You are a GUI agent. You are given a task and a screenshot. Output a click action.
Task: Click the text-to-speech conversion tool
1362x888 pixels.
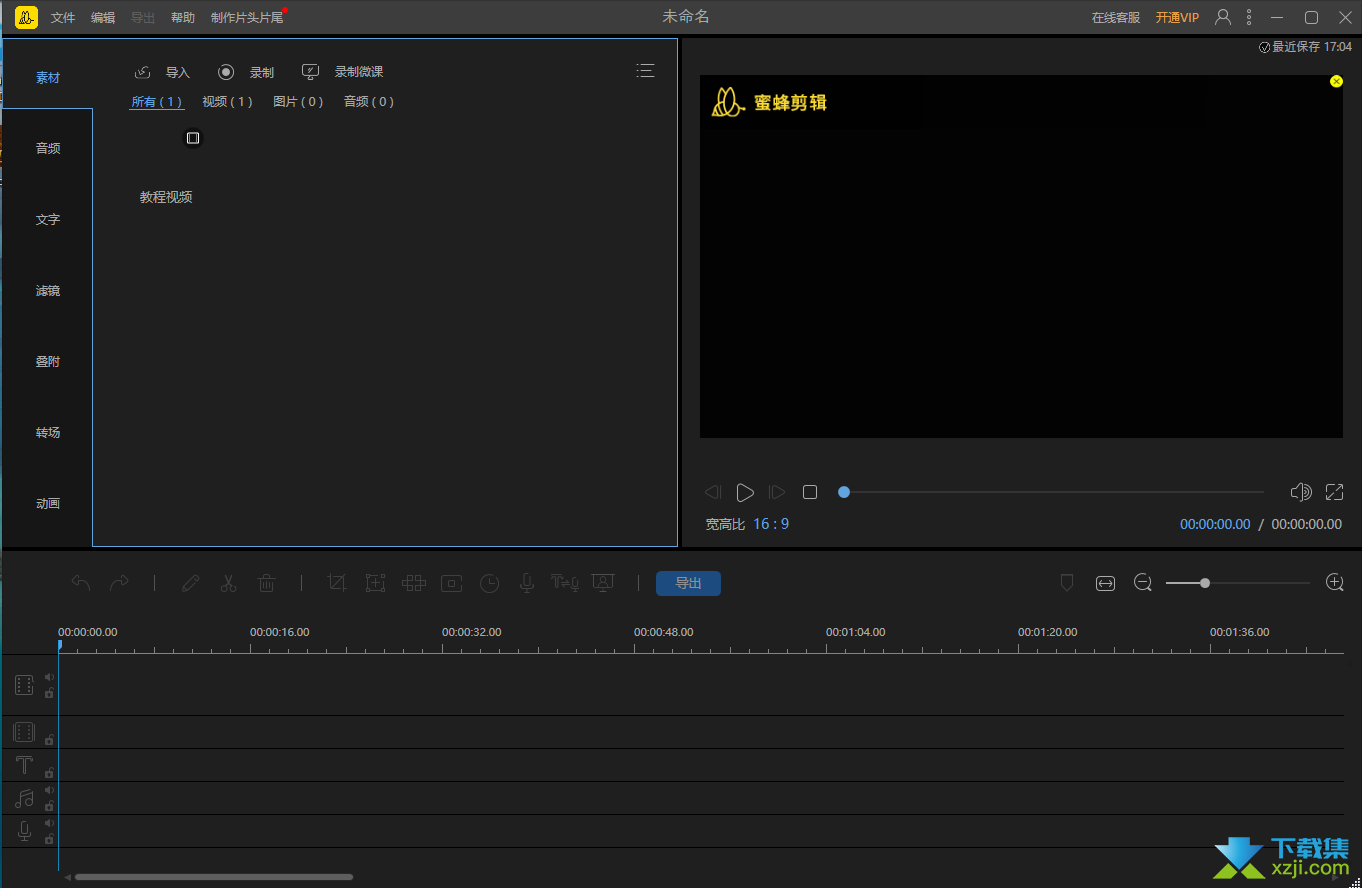[565, 583]
